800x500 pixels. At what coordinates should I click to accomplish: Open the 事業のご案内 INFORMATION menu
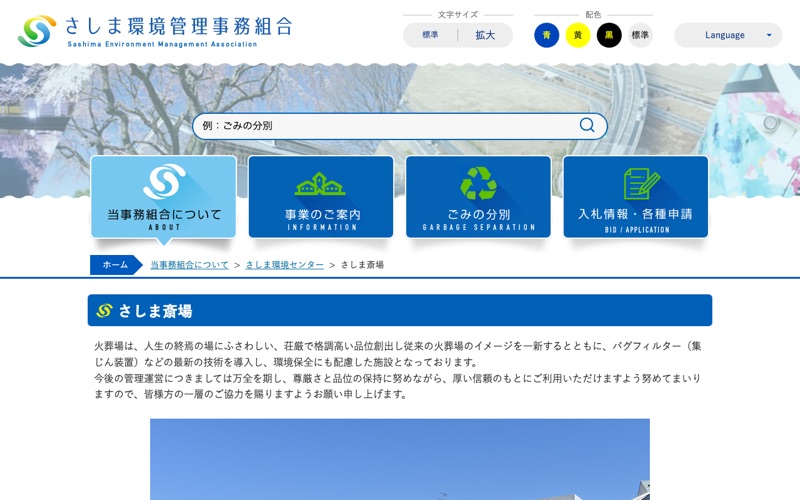pos(321,197)
